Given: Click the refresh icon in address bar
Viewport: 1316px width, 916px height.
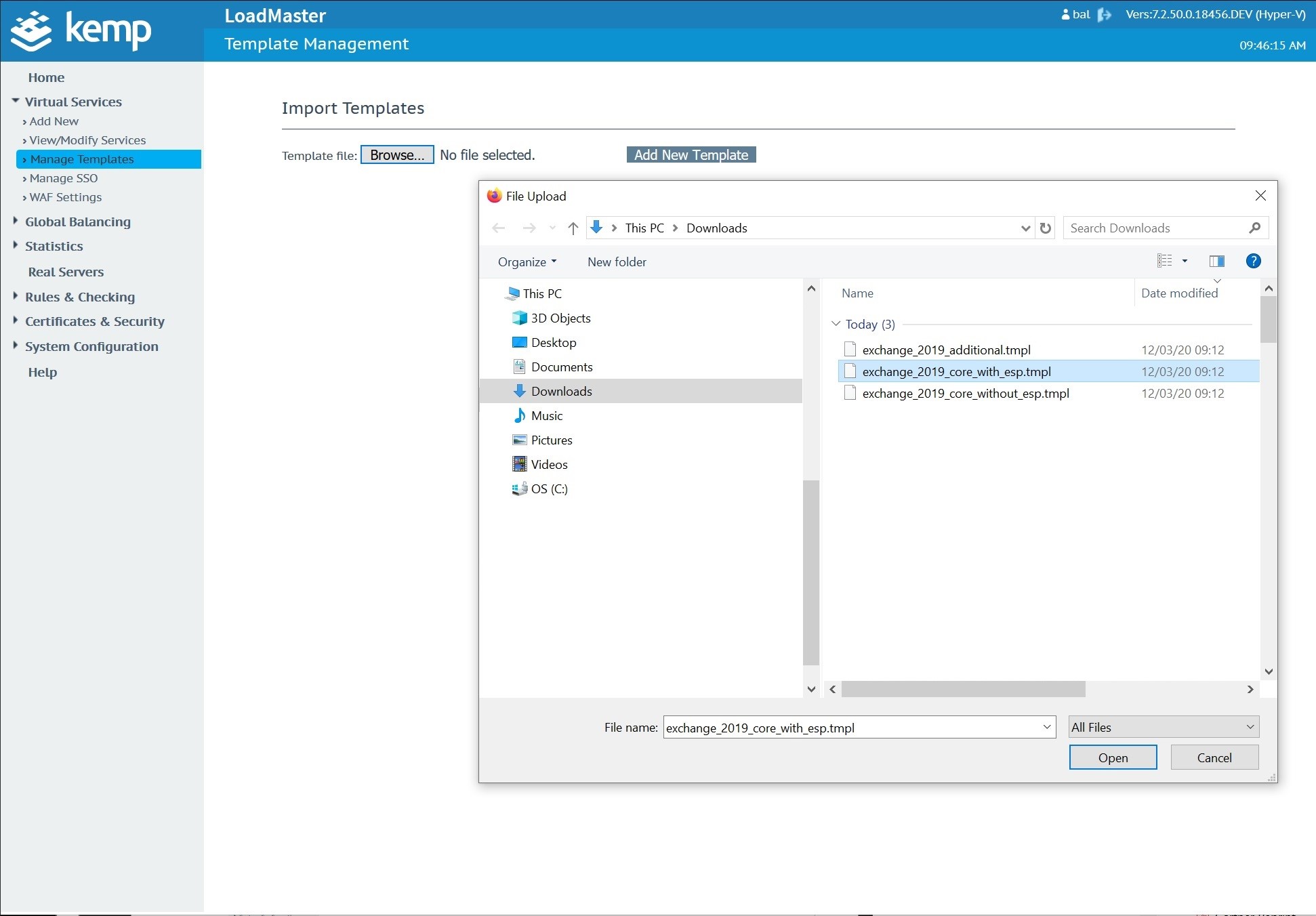Looking at the screenshot, I should coord(1046,228).
